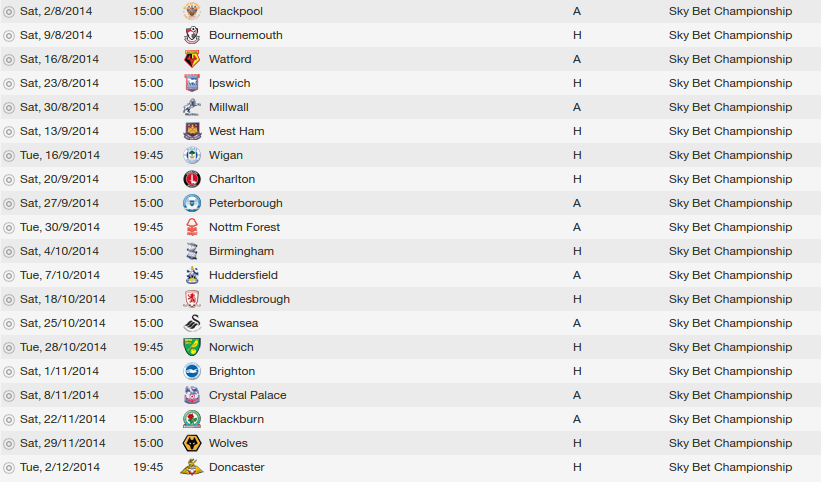
Task: Select the Nottm Forest tree crest
Action: coord(192,227)
